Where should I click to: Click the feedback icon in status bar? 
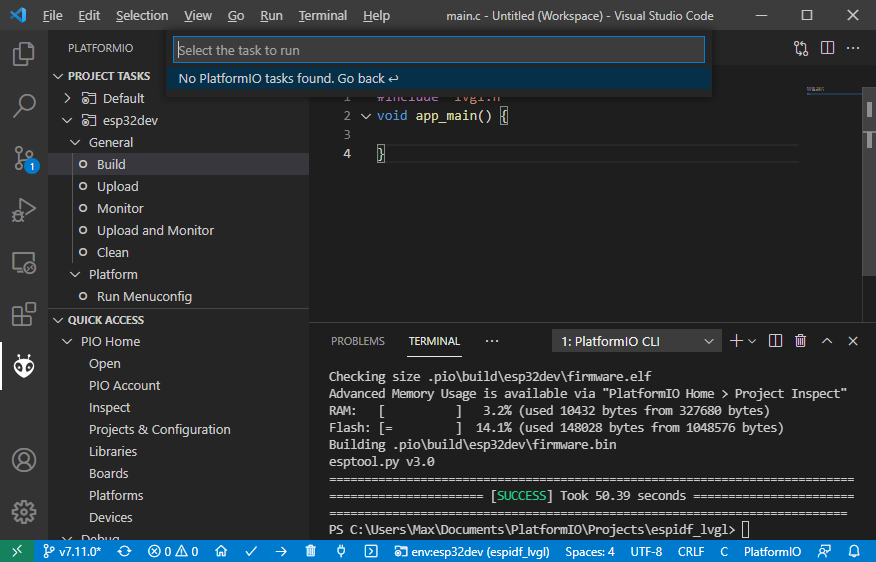tap(824, 551)
